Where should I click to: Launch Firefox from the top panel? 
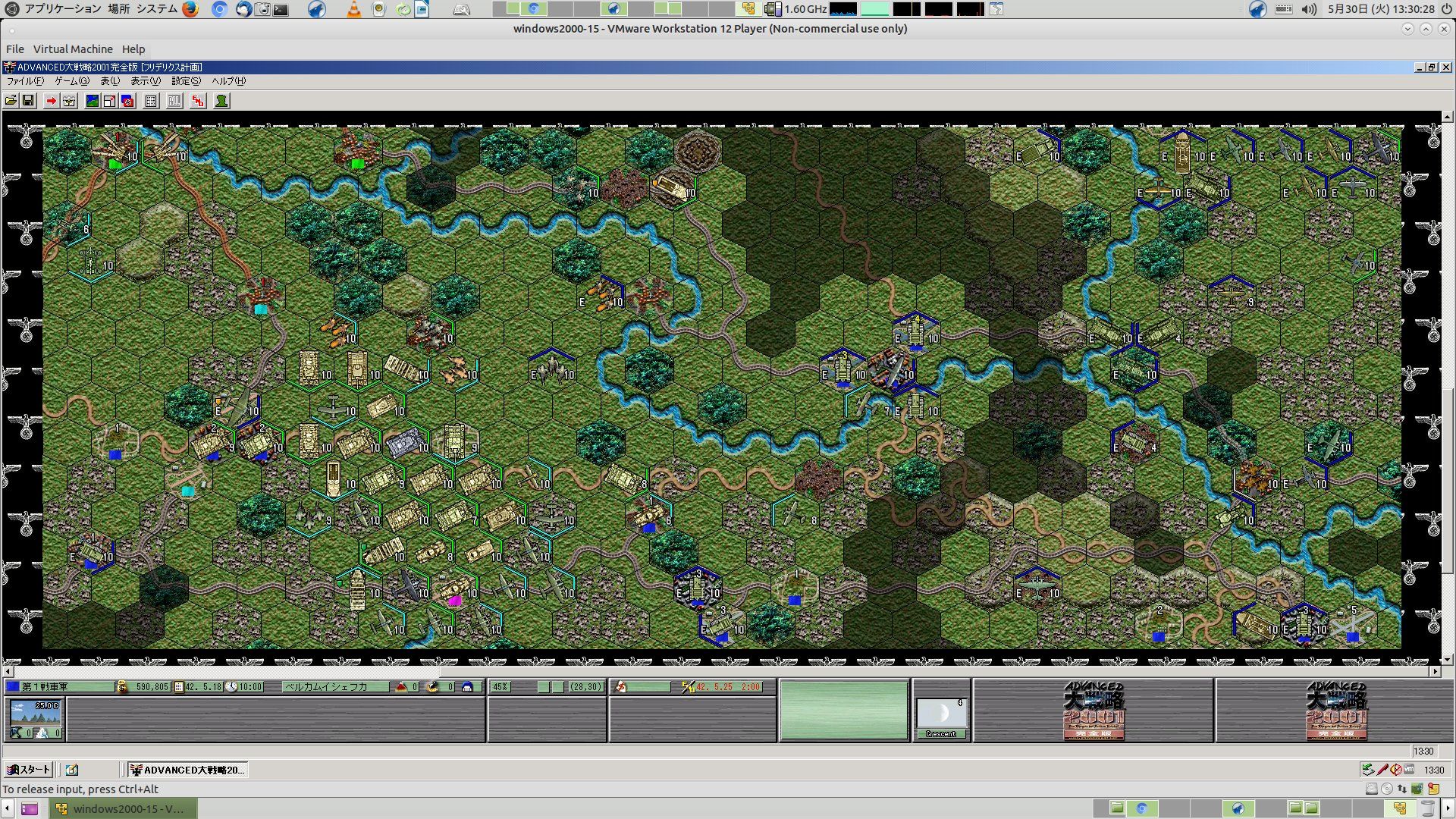pos(190,9)
